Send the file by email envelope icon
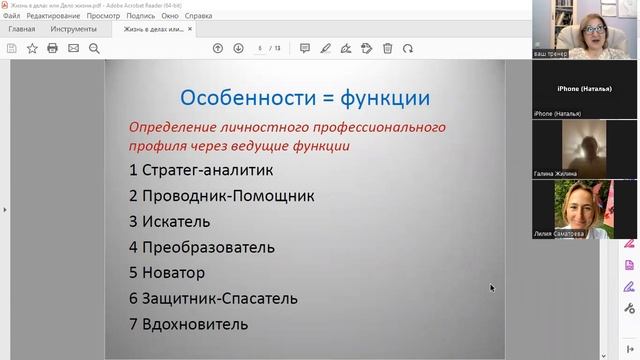Image resolution: width=640 pixels, height=360 pixels. [x=73, y=48]
